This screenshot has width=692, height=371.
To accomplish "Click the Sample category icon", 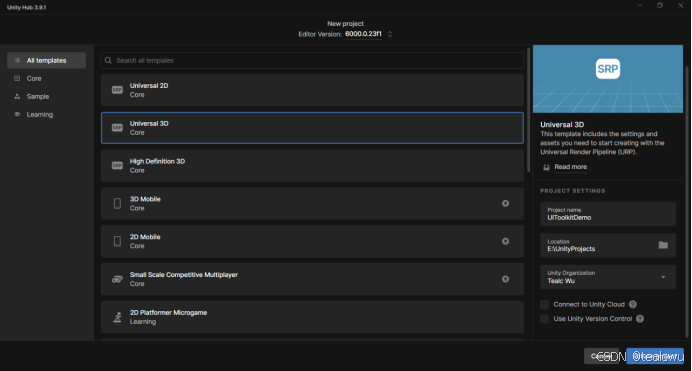I will click(17, 97).
